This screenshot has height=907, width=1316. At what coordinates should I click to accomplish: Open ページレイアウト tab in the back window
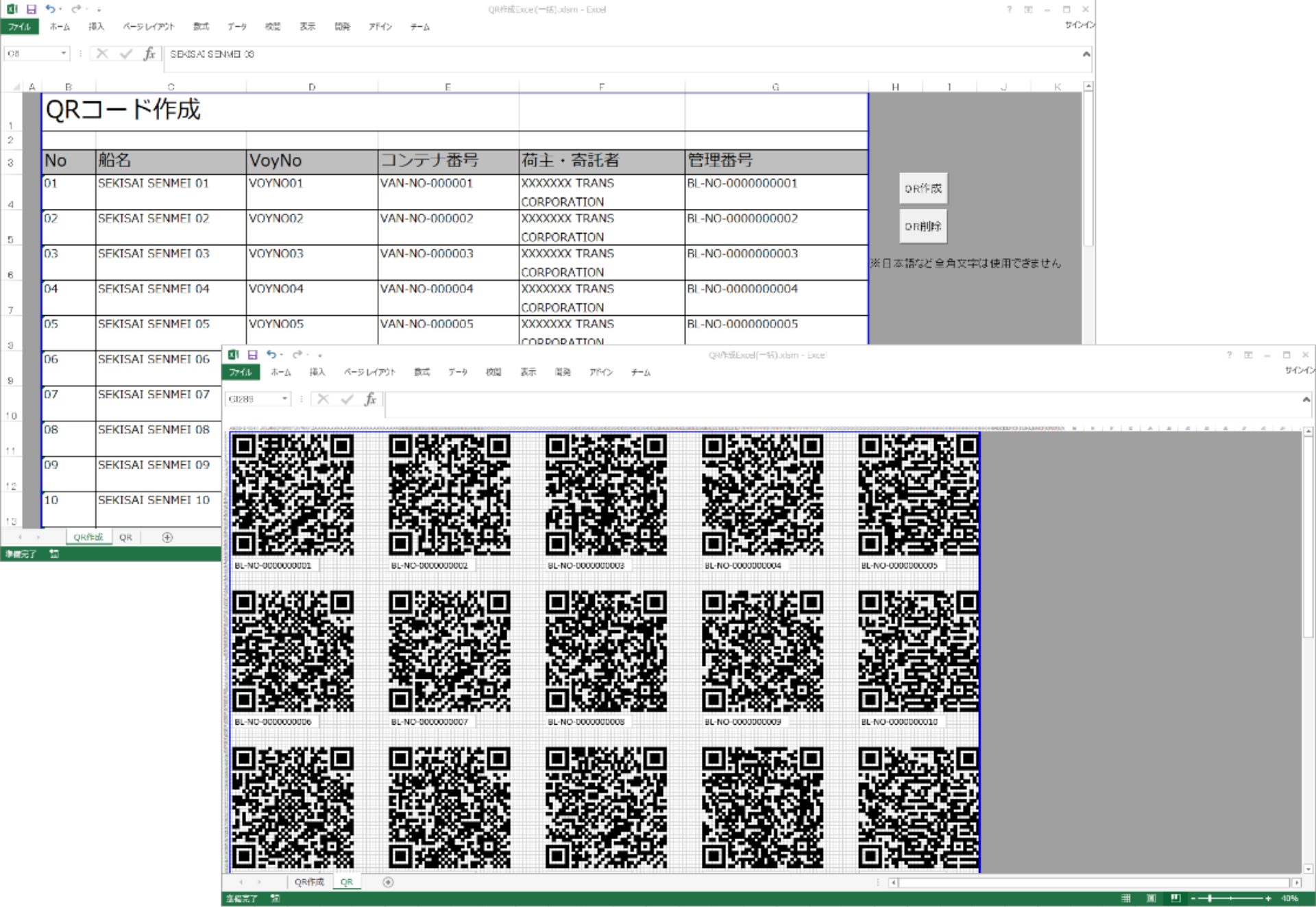pyautogui.click(x=149, y=27)
